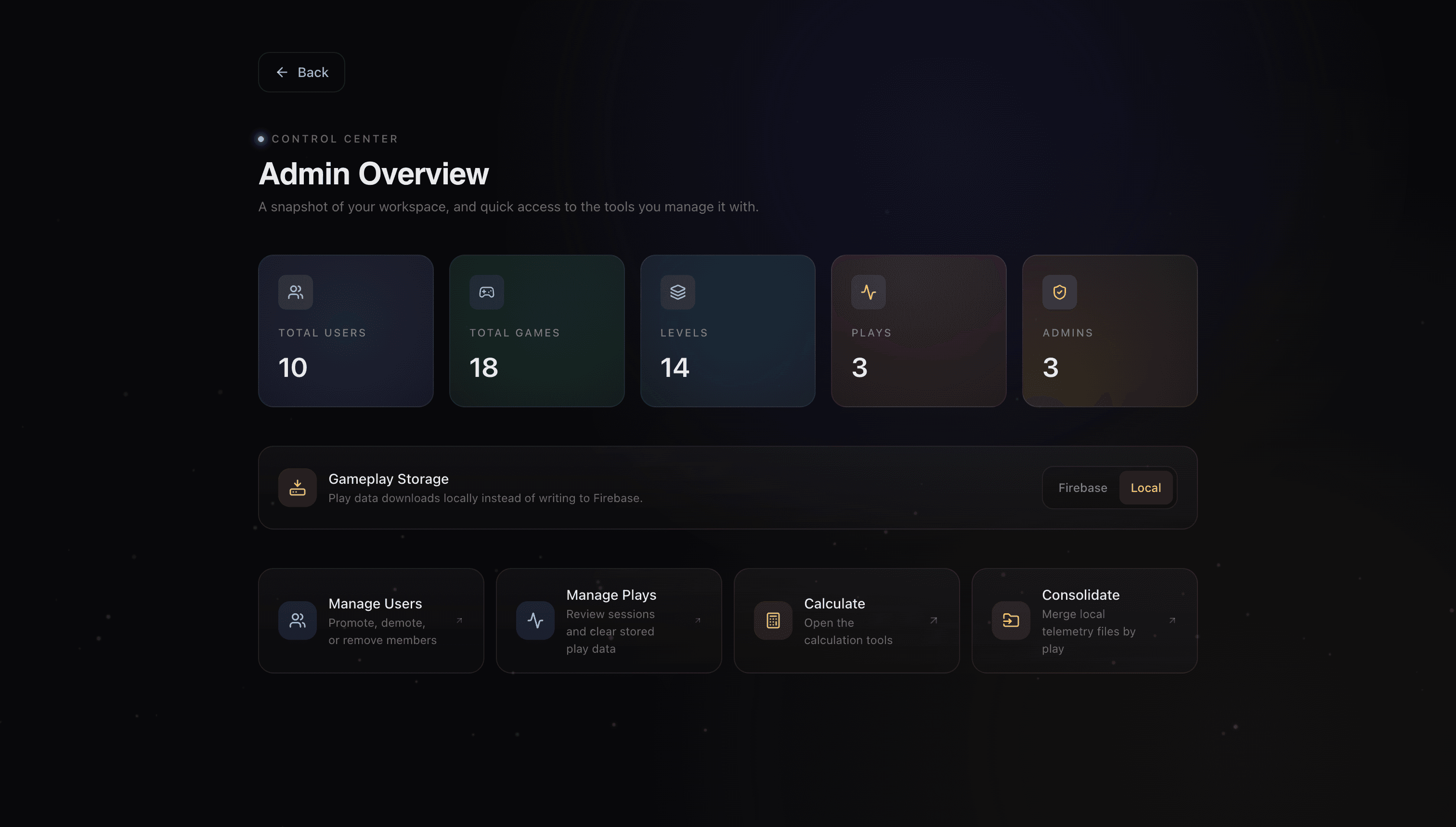Click the PLAYS card label
The width and height of the screenshot is (1456, 827).
click(871, 333)
